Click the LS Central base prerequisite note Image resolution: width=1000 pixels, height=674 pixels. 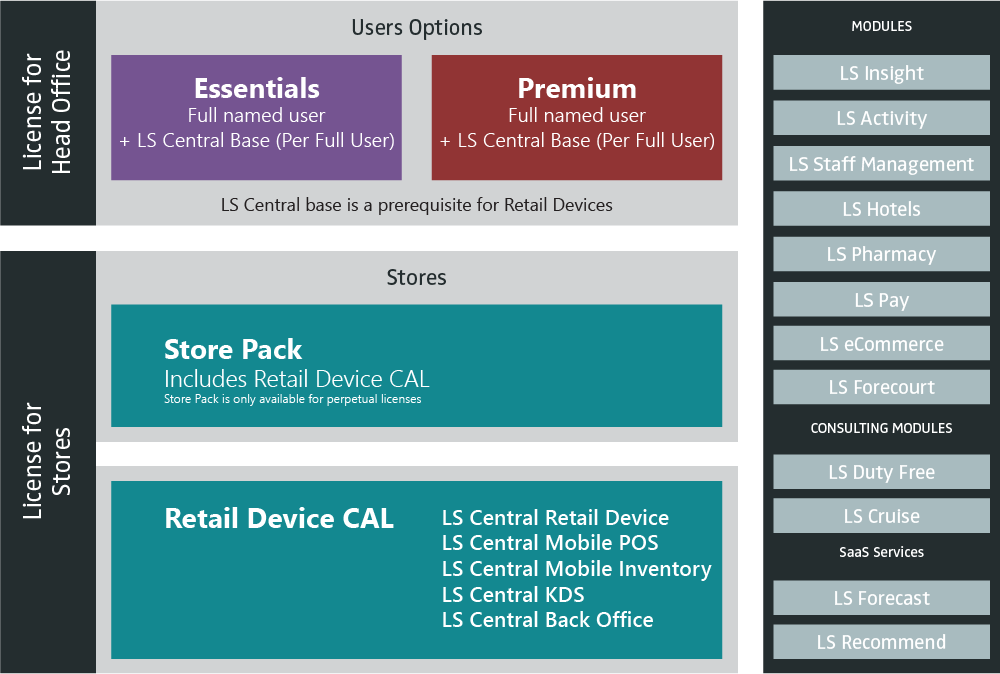click(x=416, y=205)
